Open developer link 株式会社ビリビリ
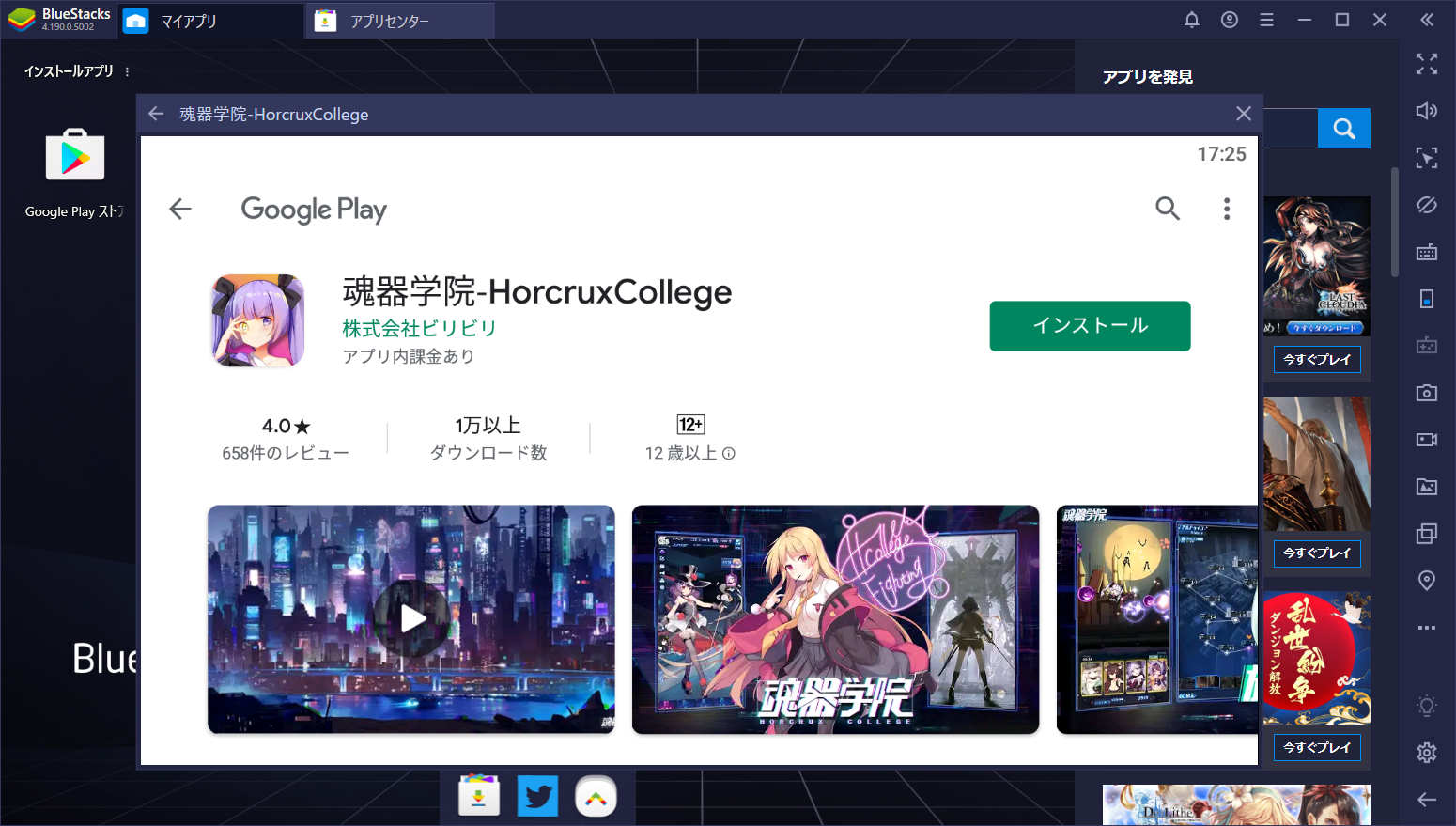Image resolution: width=1456 pixels, height=826 pixels. click(419, 328)
